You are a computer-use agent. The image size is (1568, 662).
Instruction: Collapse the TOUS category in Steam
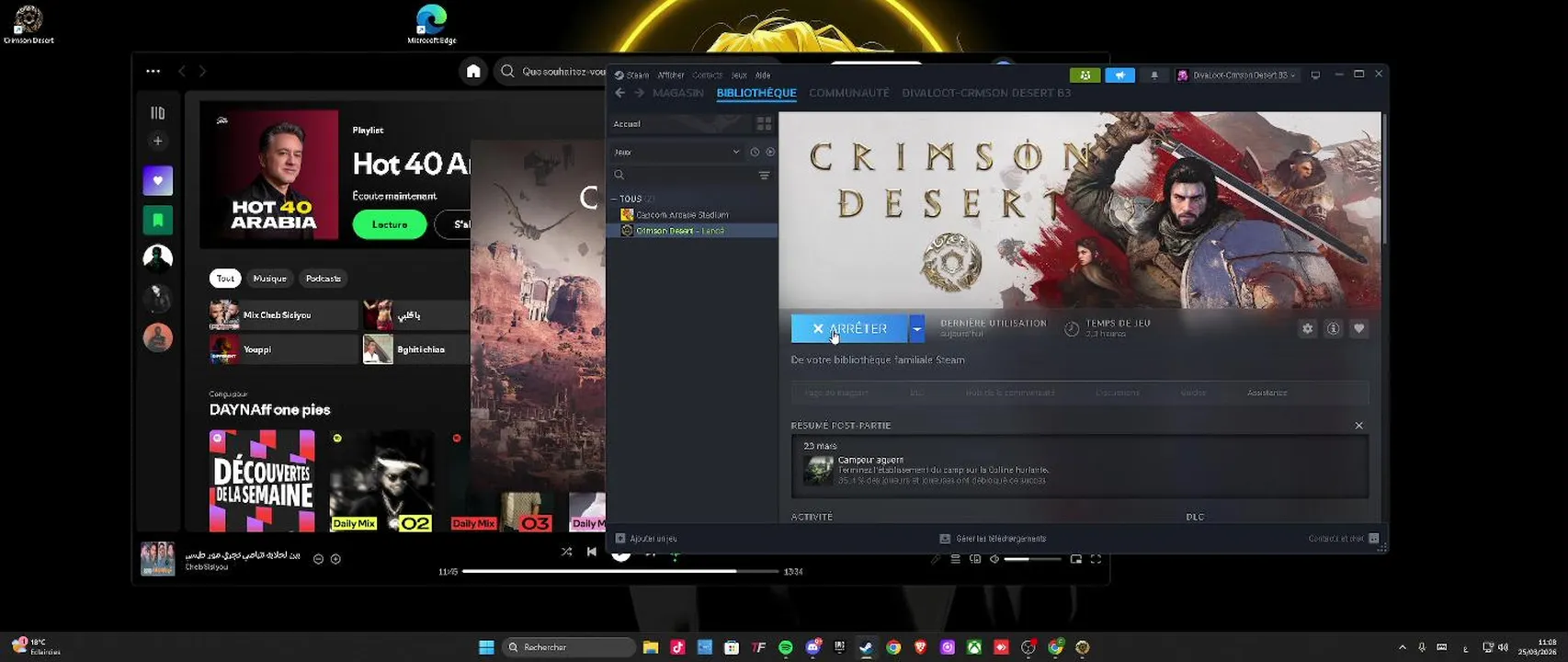point(614,199)
